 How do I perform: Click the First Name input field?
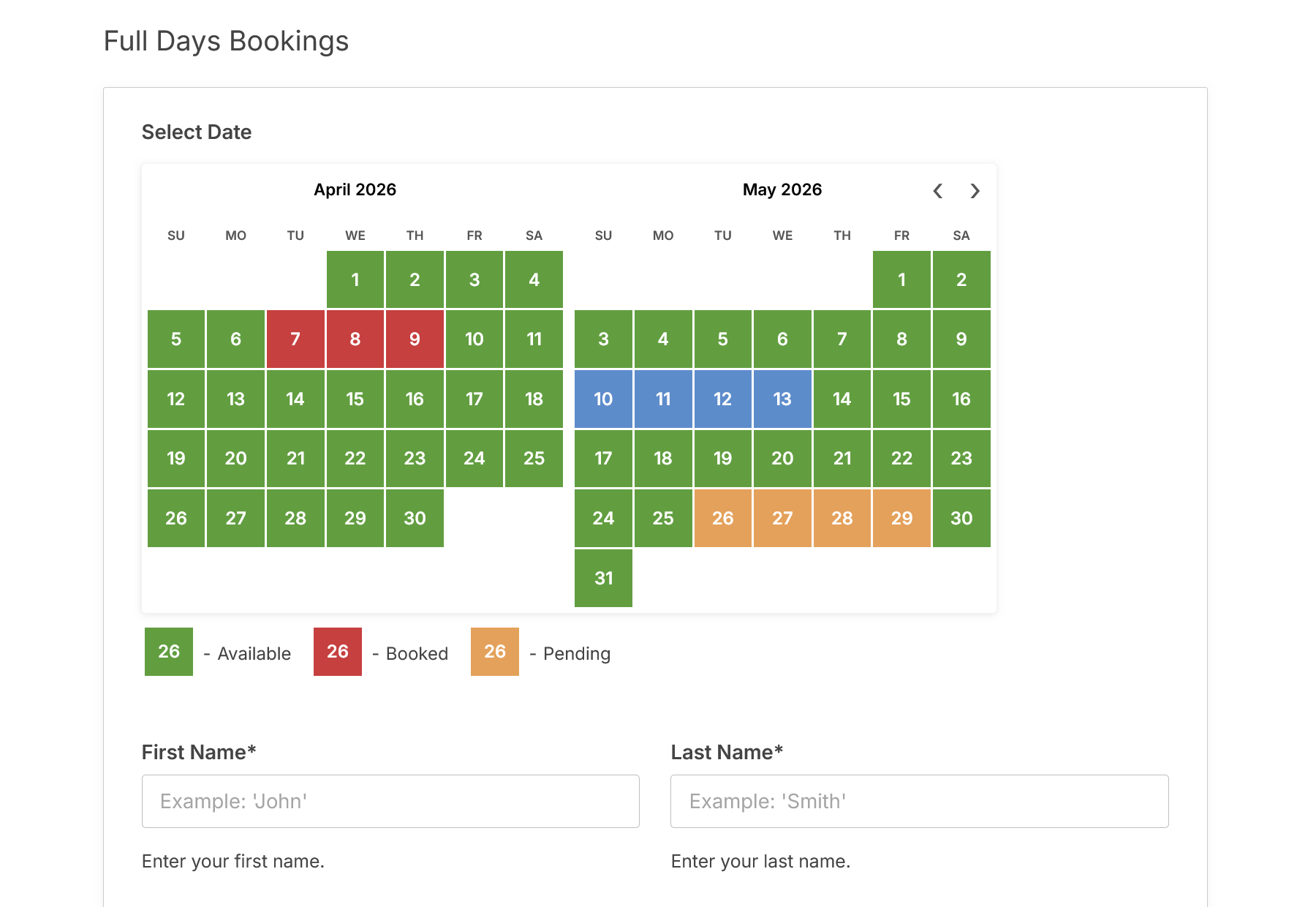[x=390, y=801]
